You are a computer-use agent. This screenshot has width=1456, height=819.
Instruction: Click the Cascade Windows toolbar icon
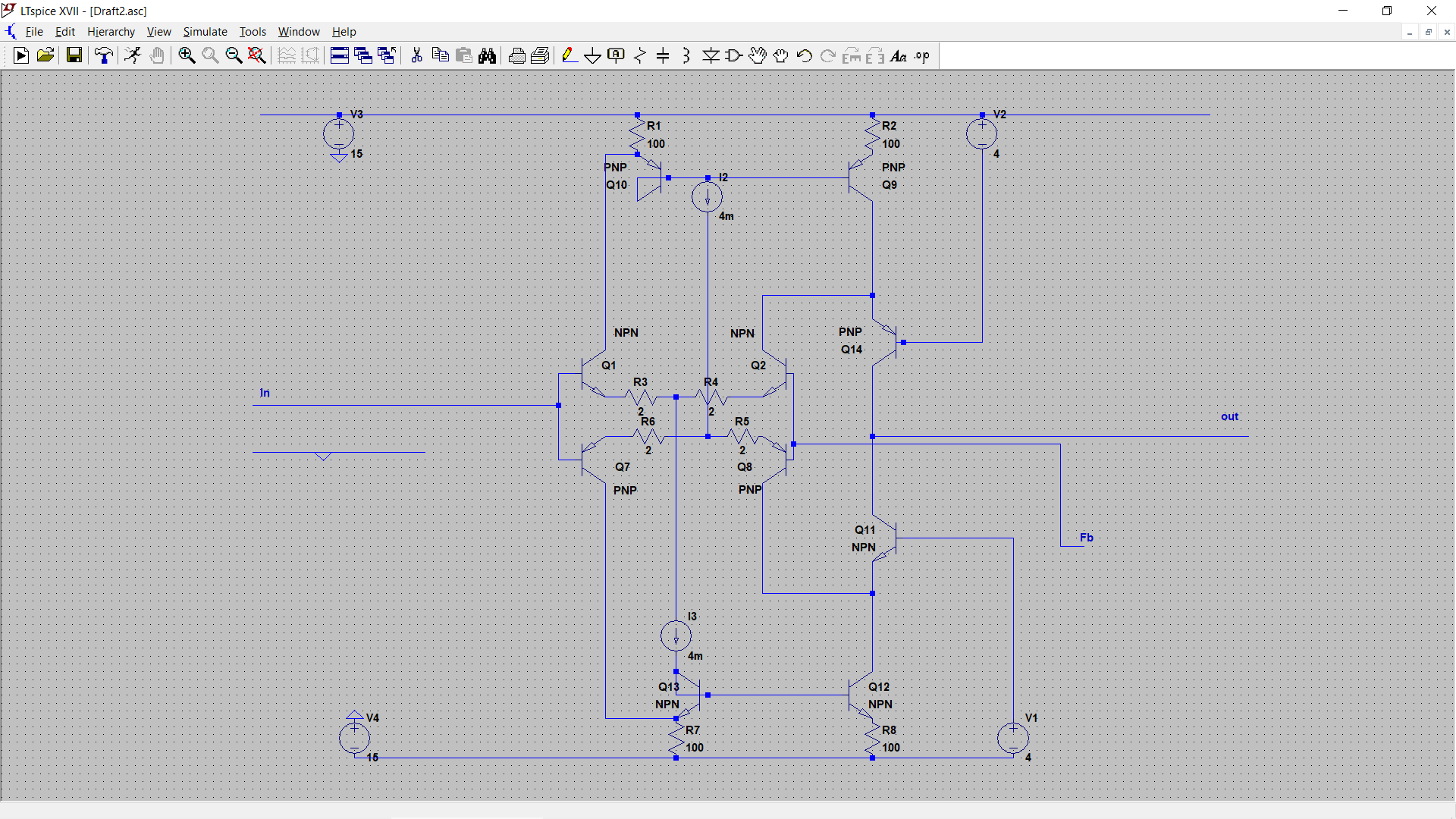click(x=363, y=55)
